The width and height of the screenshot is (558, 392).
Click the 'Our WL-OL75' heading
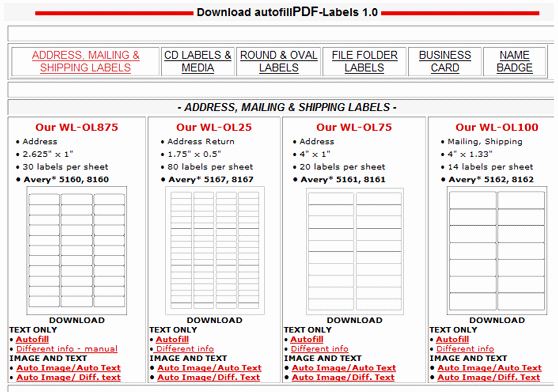click(354, 127)
